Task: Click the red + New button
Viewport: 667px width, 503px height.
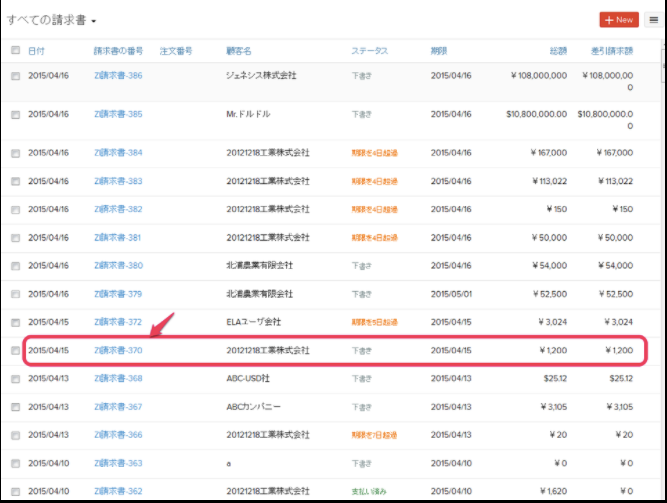Action: point(619,19)
